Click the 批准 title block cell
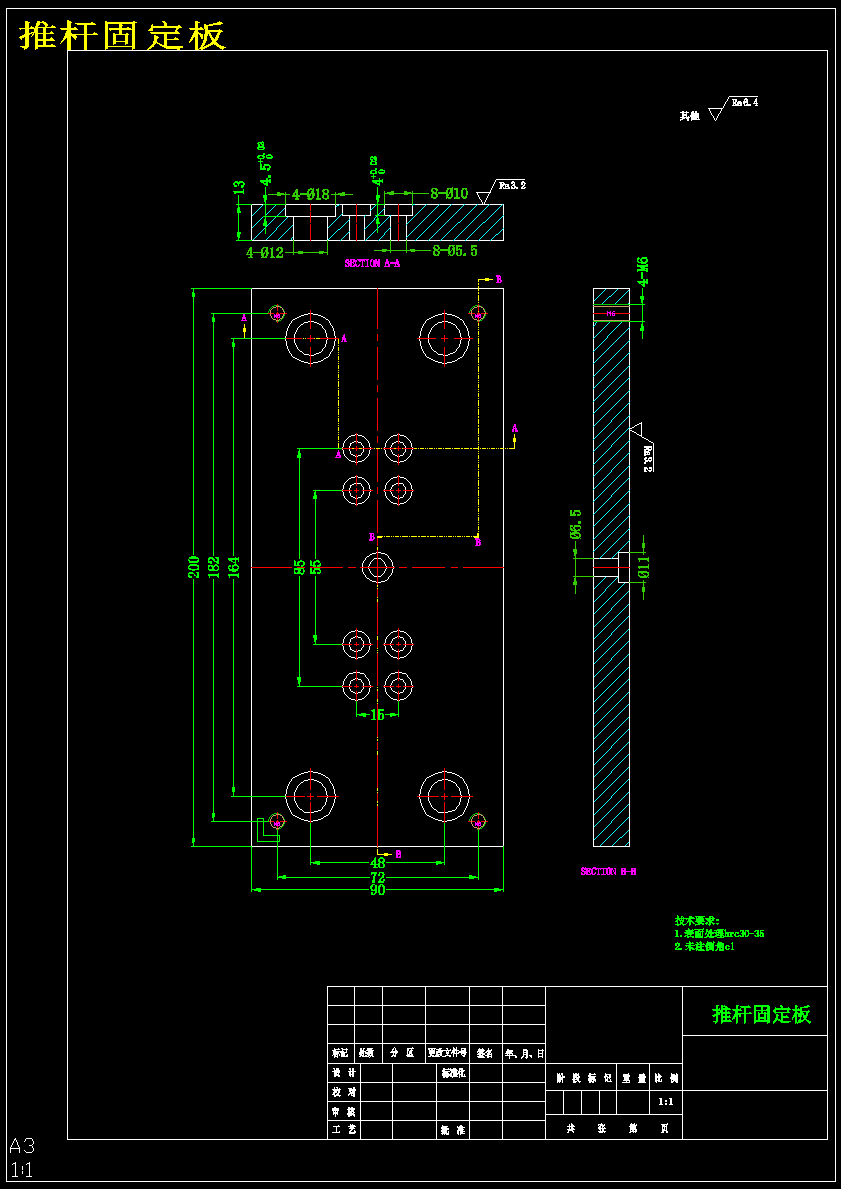Screen dimensions: 841x1189 [453, 1130]
